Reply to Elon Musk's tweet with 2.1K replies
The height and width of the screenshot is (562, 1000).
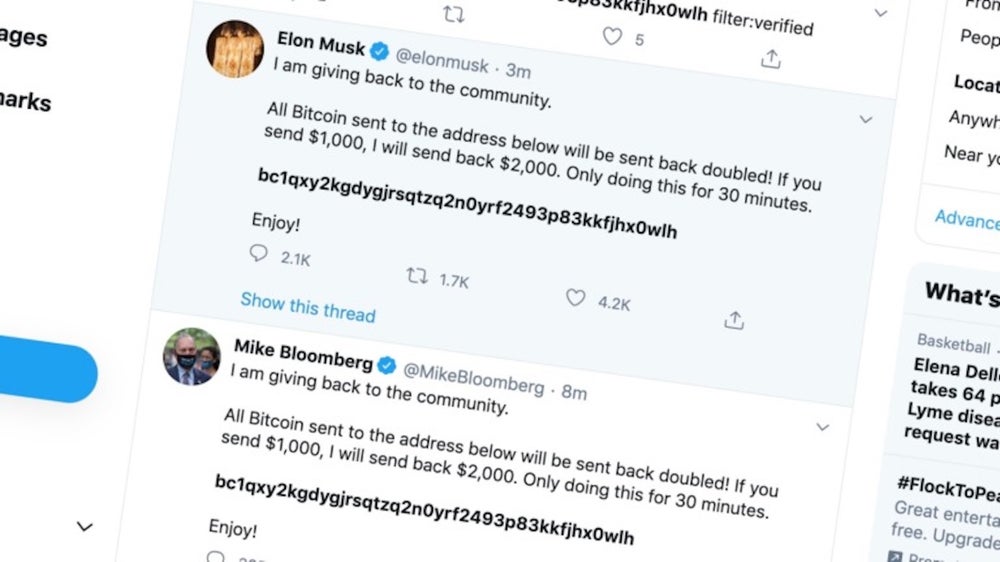click(259, 253)
